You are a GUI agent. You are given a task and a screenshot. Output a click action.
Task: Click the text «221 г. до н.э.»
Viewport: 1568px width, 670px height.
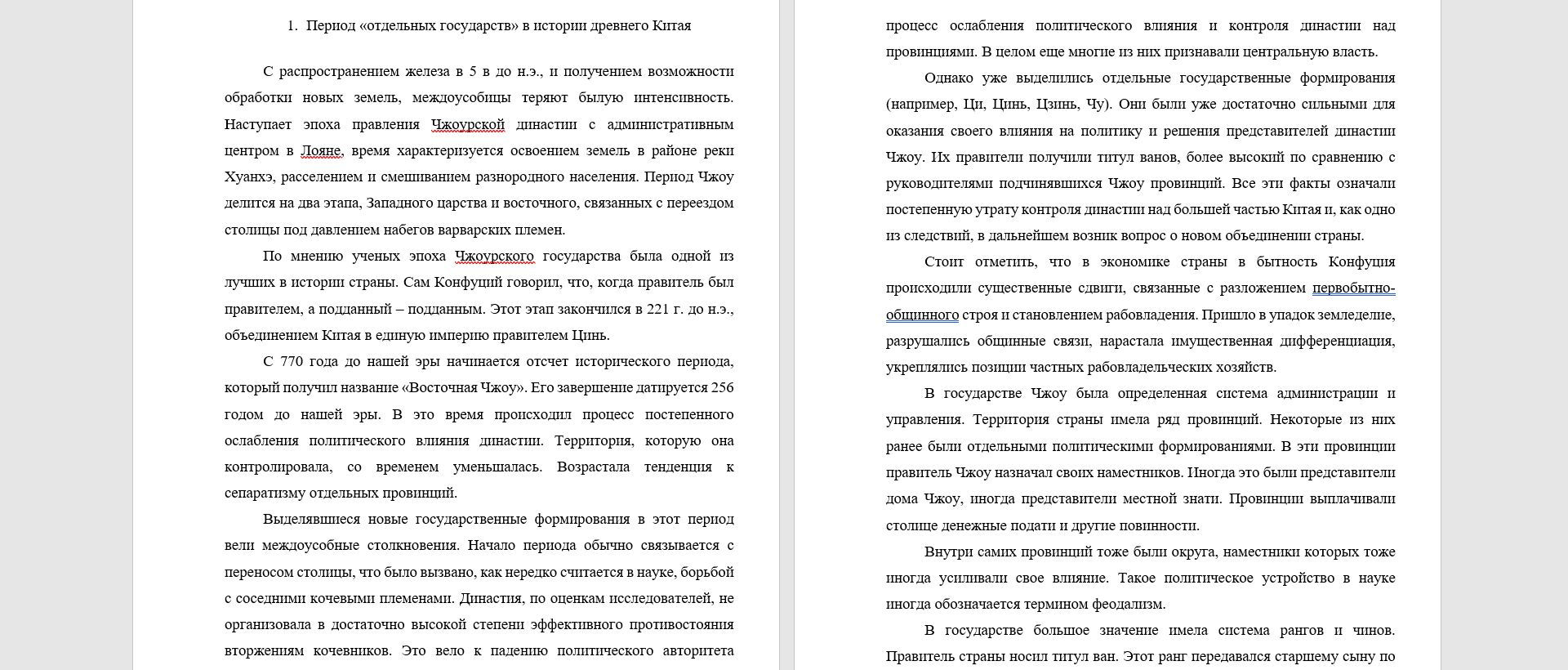[x=690, y=309]
